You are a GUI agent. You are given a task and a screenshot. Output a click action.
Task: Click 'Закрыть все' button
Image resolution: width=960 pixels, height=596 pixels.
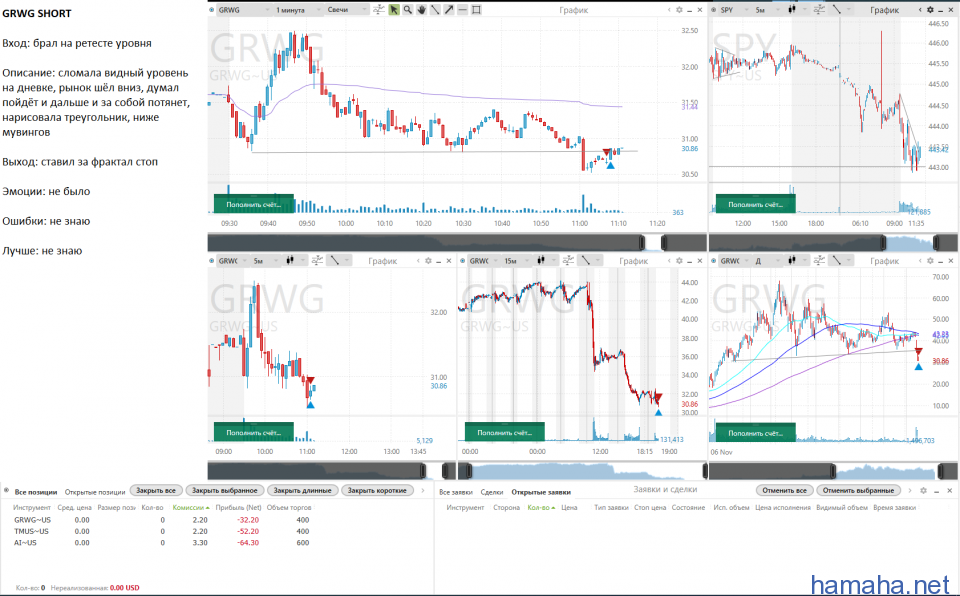click(x=156, y=491)
